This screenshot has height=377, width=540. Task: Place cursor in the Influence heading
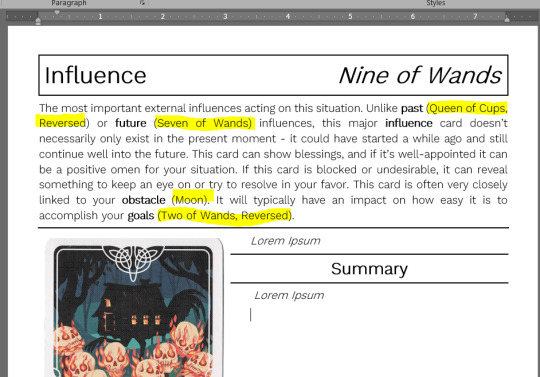point(95,75)
